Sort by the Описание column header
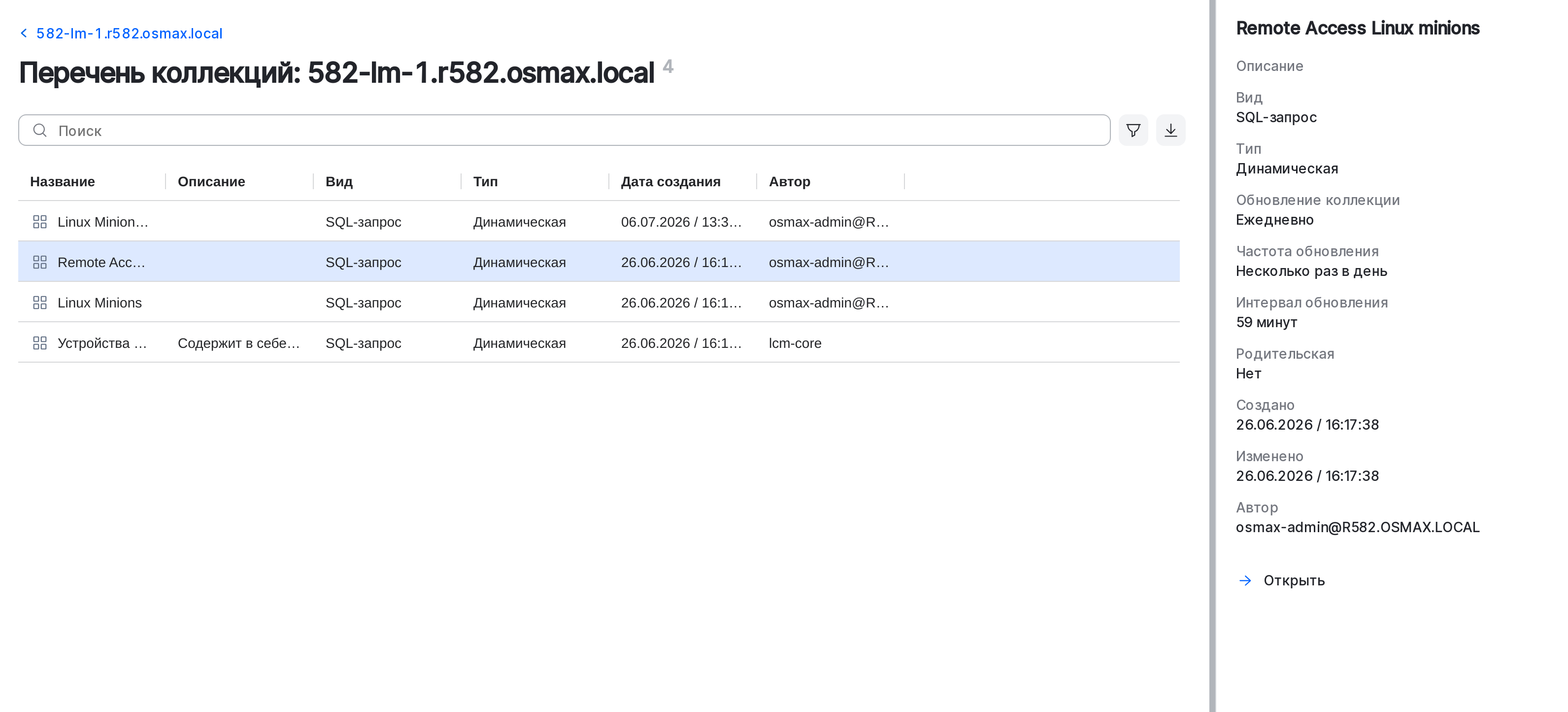 [211, 181]
